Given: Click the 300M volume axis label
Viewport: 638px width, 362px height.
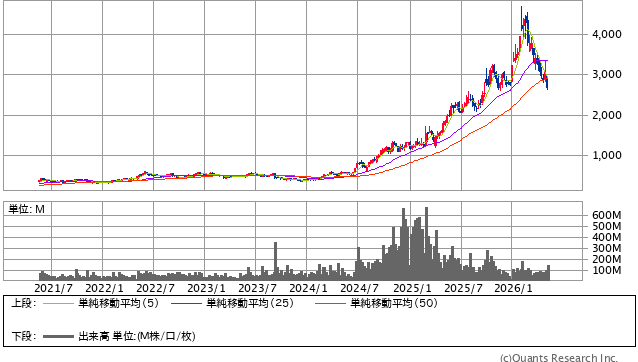Looking at the screenshot, I should click(607, 248).
